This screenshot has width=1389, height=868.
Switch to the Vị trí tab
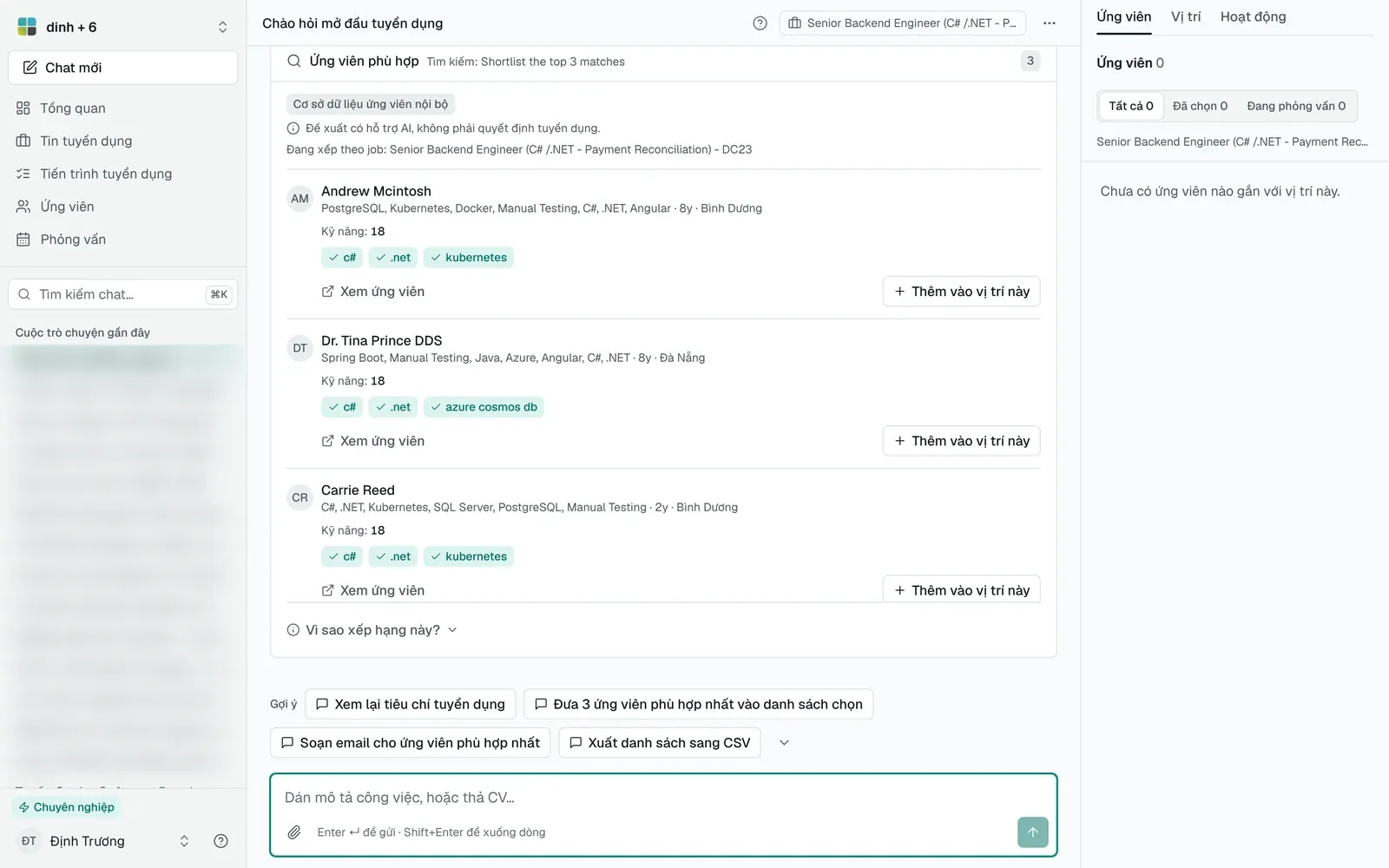[x=1186, y=17]
